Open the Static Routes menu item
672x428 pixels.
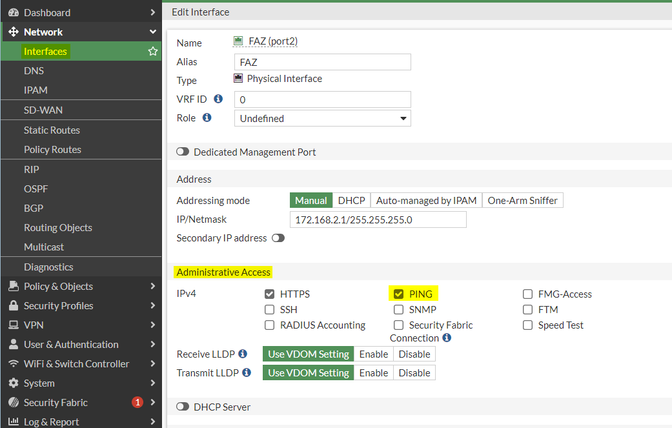(52, 130)
